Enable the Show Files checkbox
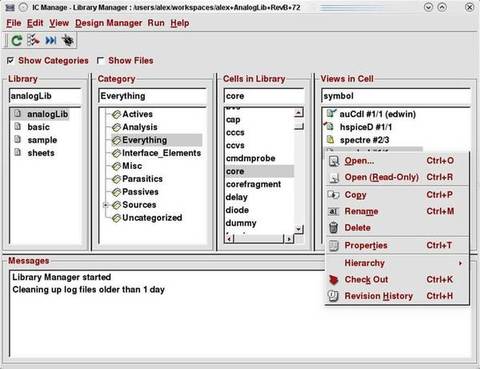Image resolution: width=480 pixels, height=369 pixels. (100, 60)
